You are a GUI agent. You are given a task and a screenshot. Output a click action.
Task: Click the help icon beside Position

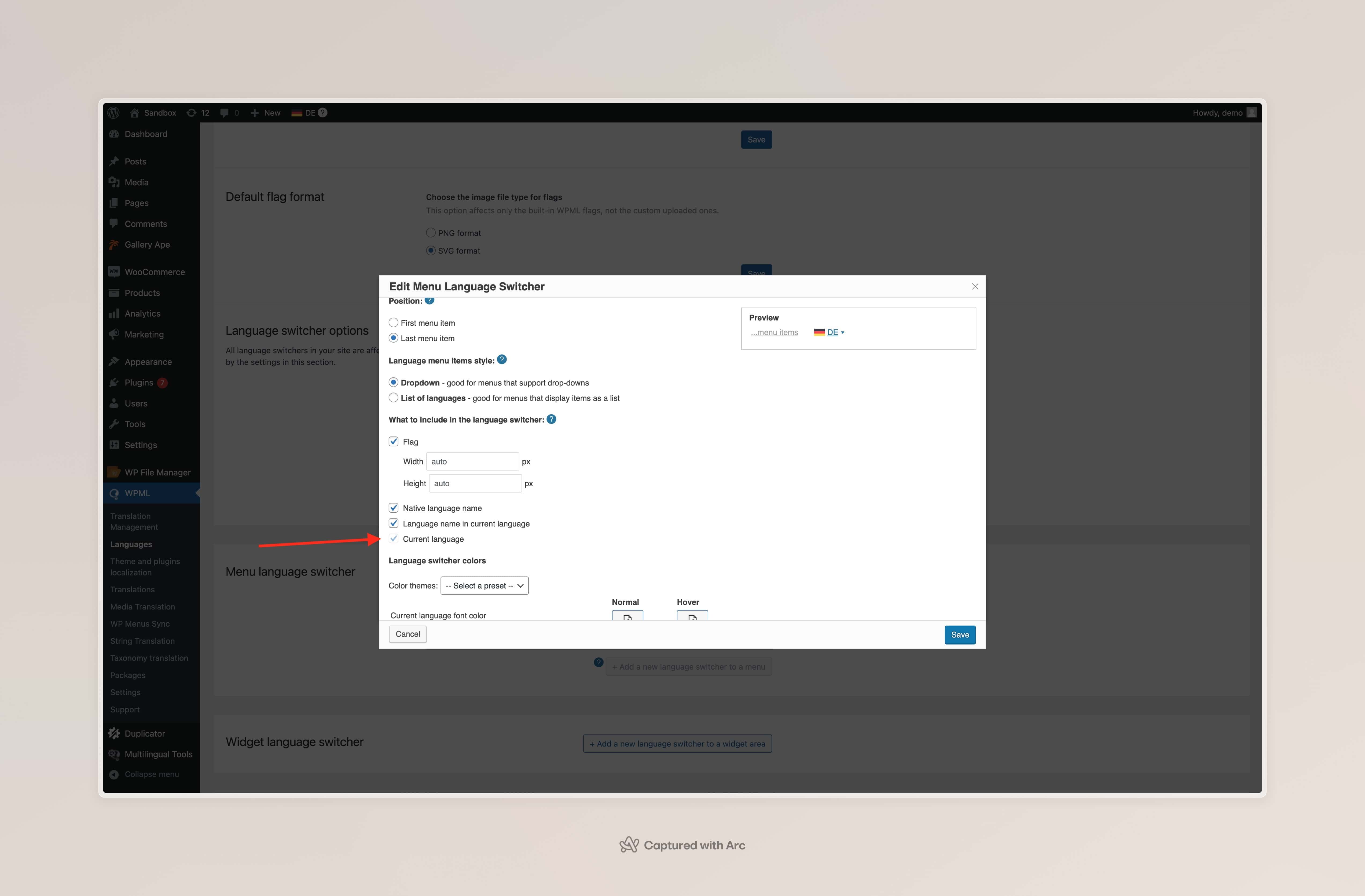point(429,300)
